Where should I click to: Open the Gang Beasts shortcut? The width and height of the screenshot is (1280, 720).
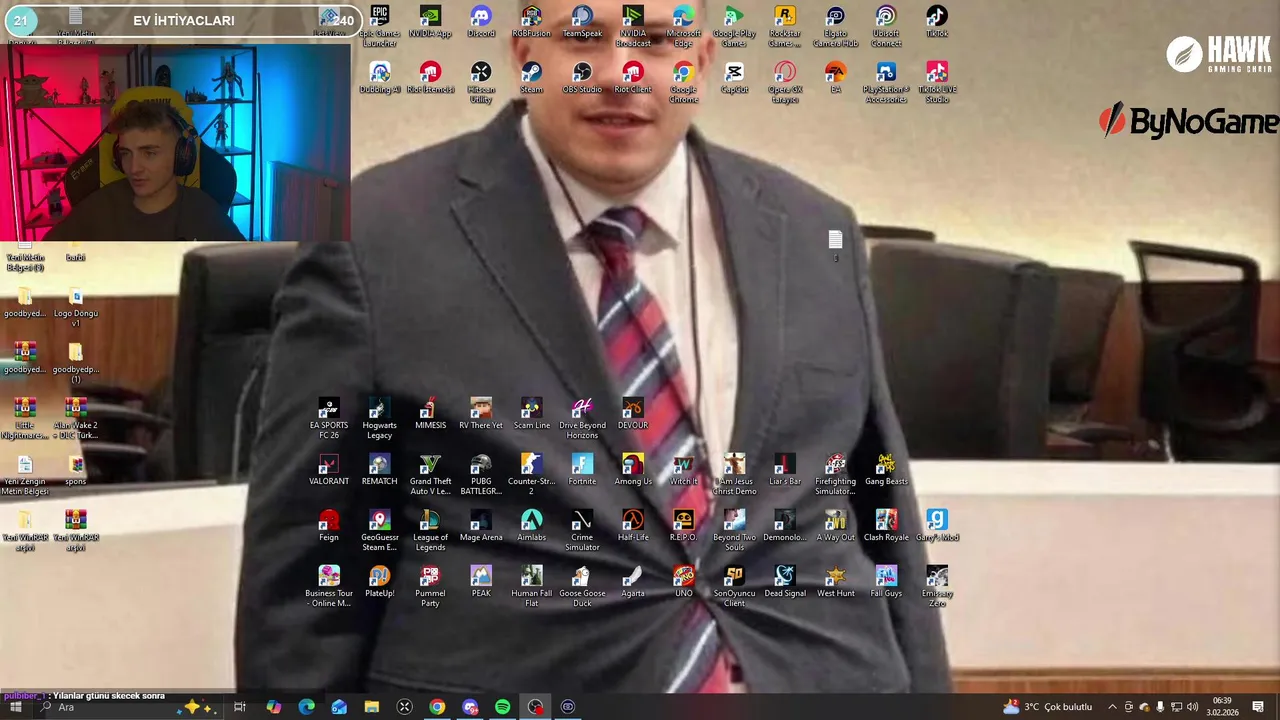pos(886,470)
